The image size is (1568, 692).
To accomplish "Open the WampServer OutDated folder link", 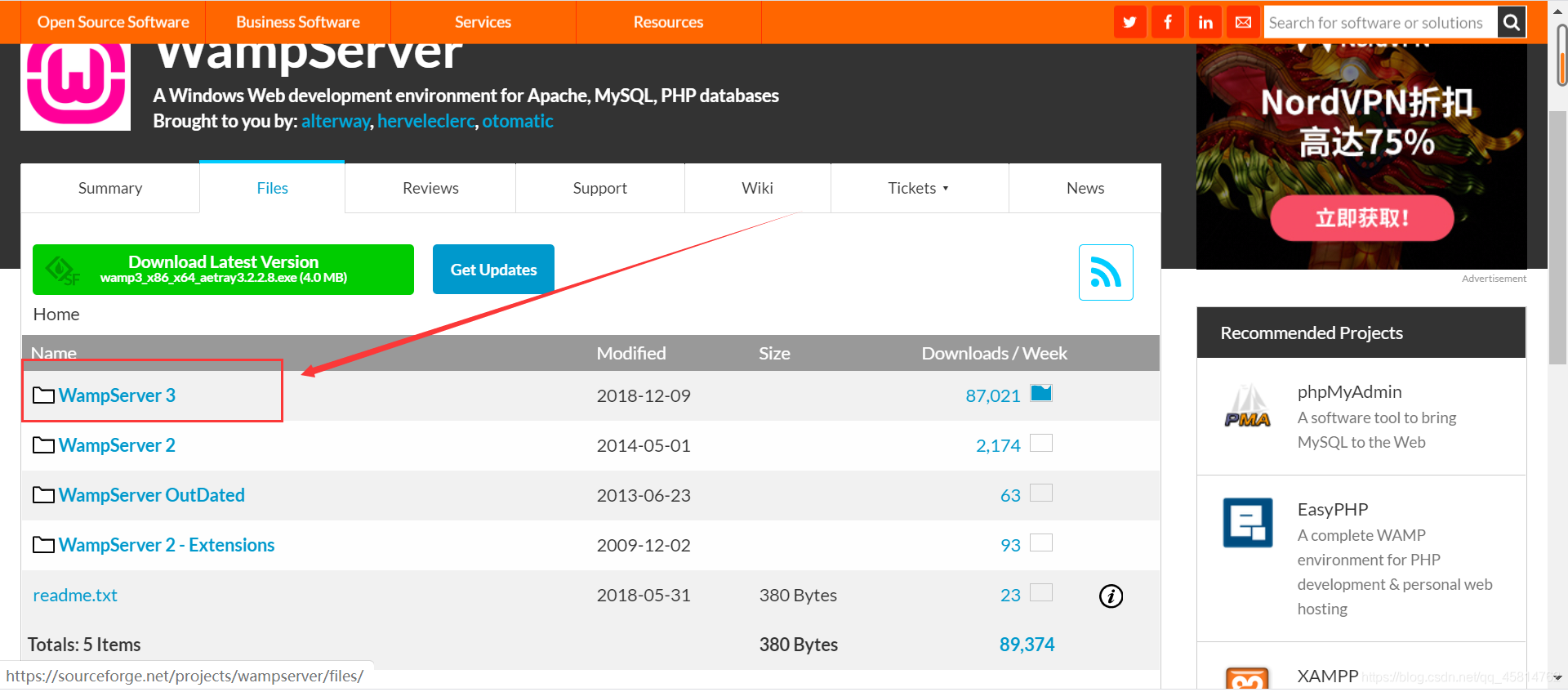I will pos(152,495).
